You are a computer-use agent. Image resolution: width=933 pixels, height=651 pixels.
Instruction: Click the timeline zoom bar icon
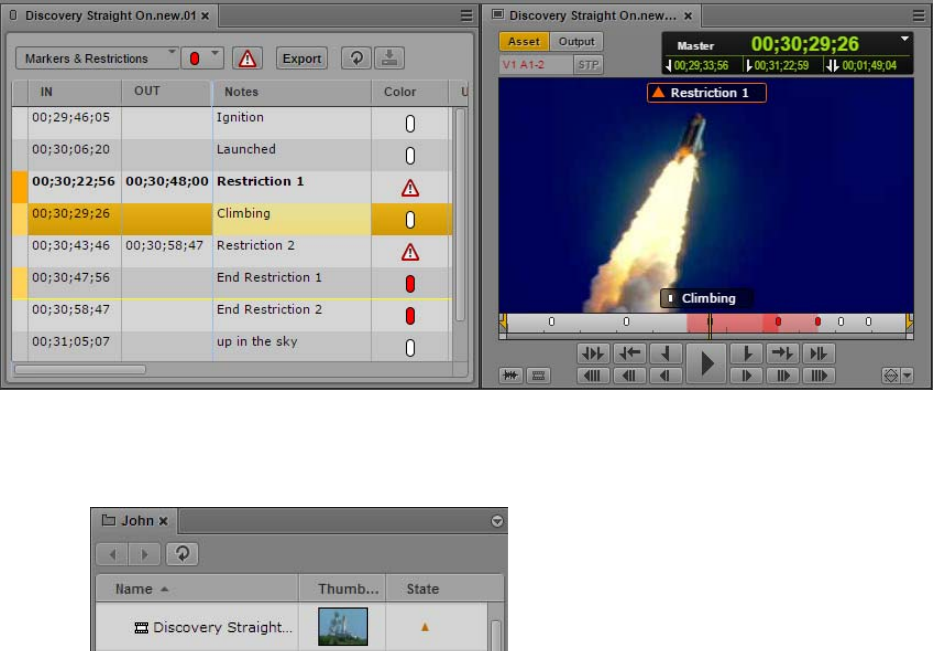click(x=538, y=375)
